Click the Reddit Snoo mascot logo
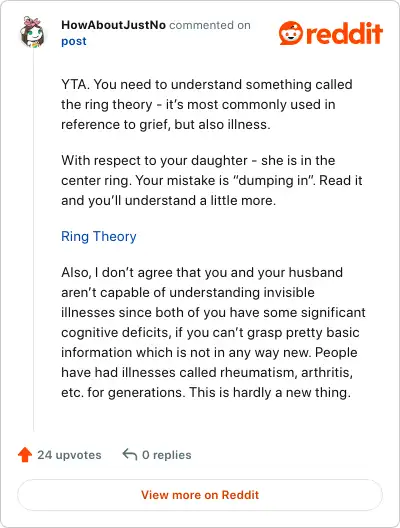The width and height of the screenshot is (400, 528). tap(291, 33)
